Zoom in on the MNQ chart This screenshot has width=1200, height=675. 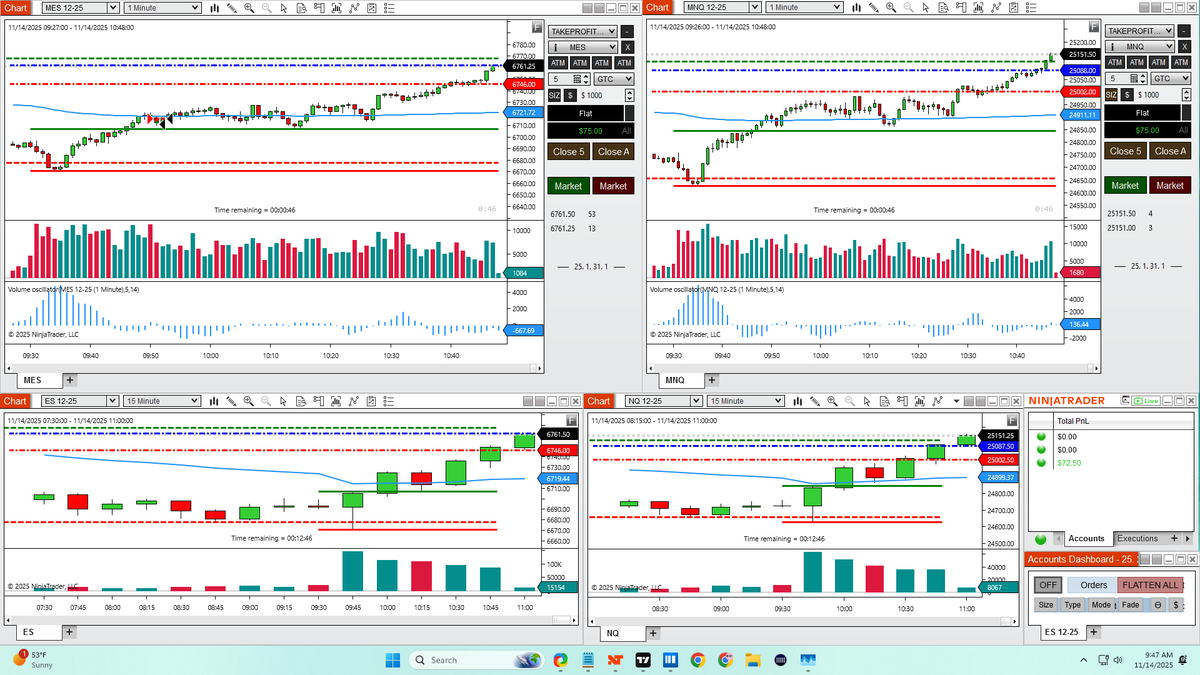click(891, 8)
